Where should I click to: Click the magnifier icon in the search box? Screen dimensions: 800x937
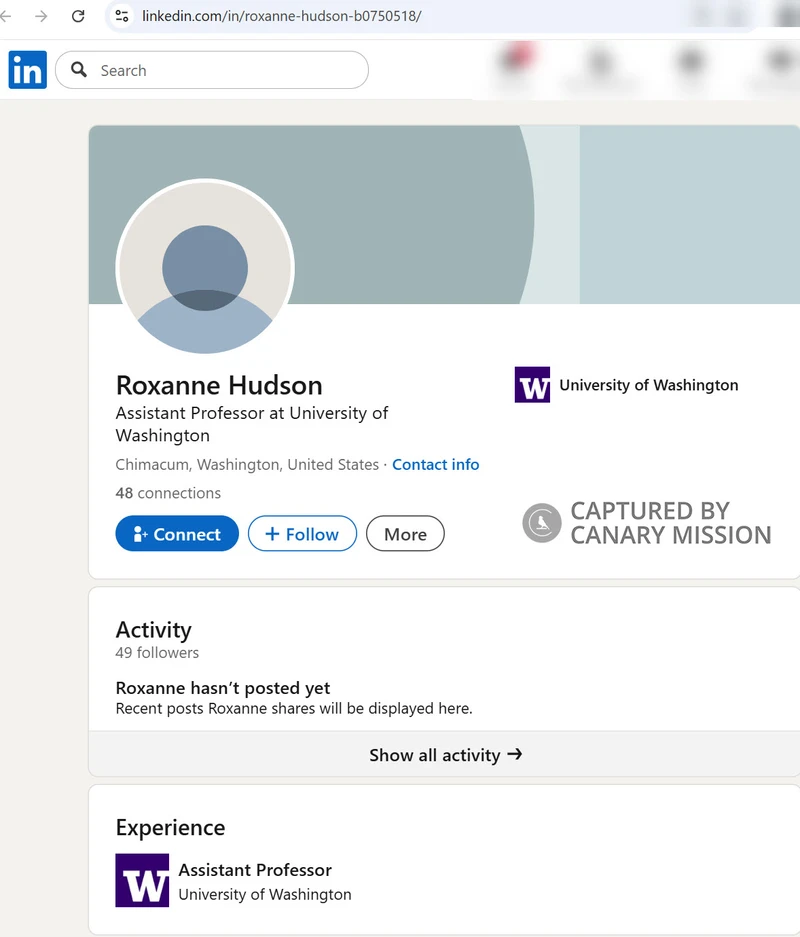pyautogui.click(x=79, y=70)
